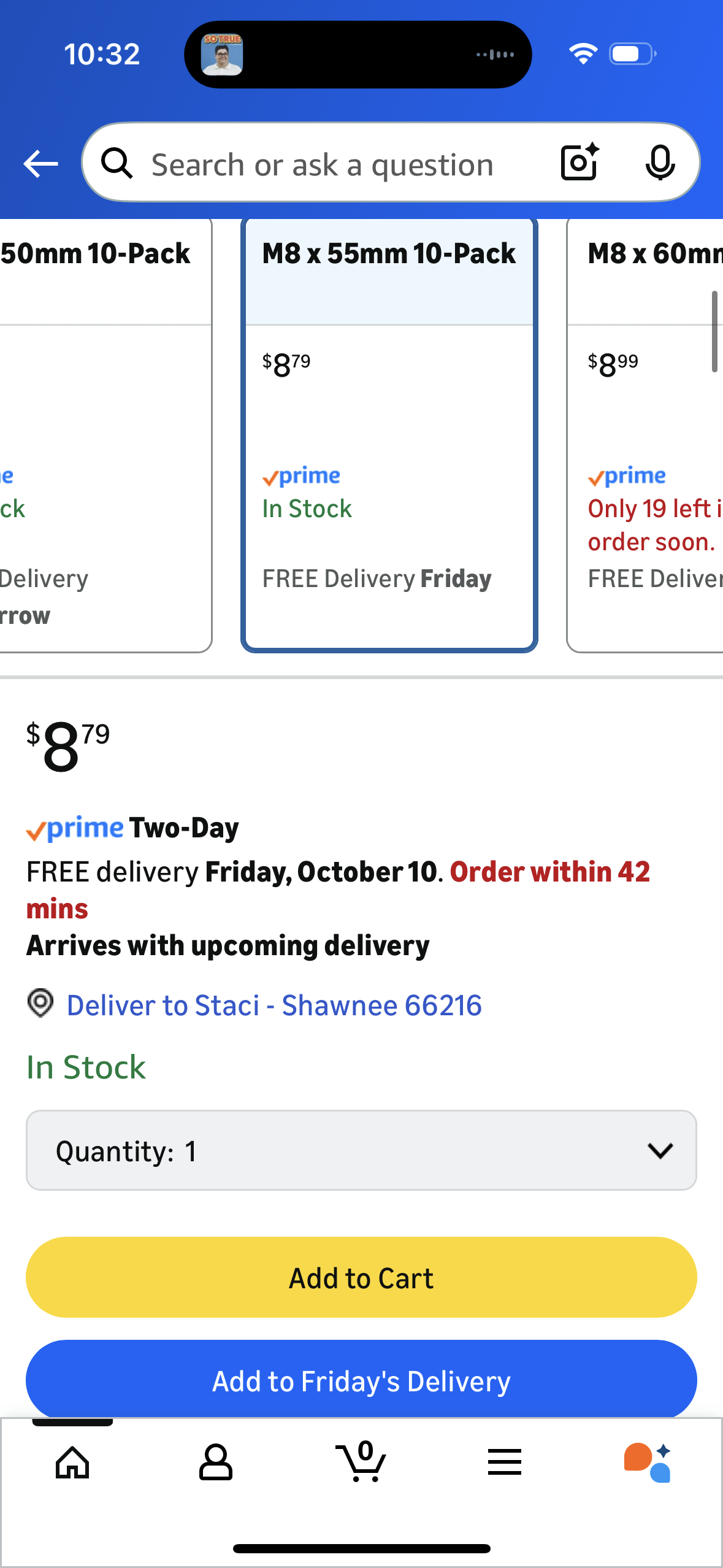
Task: Tap the delivery location pin icon
Action: (x=40, y=1004)
